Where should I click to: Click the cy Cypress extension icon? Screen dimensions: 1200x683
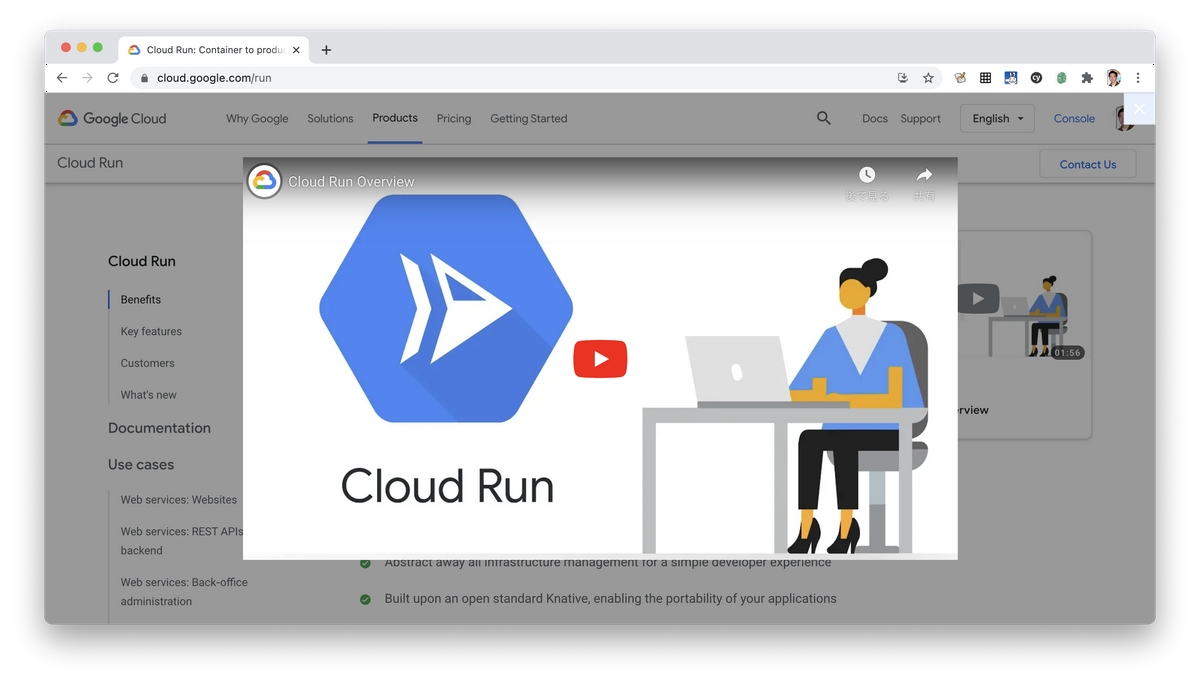pos(1036,77)
